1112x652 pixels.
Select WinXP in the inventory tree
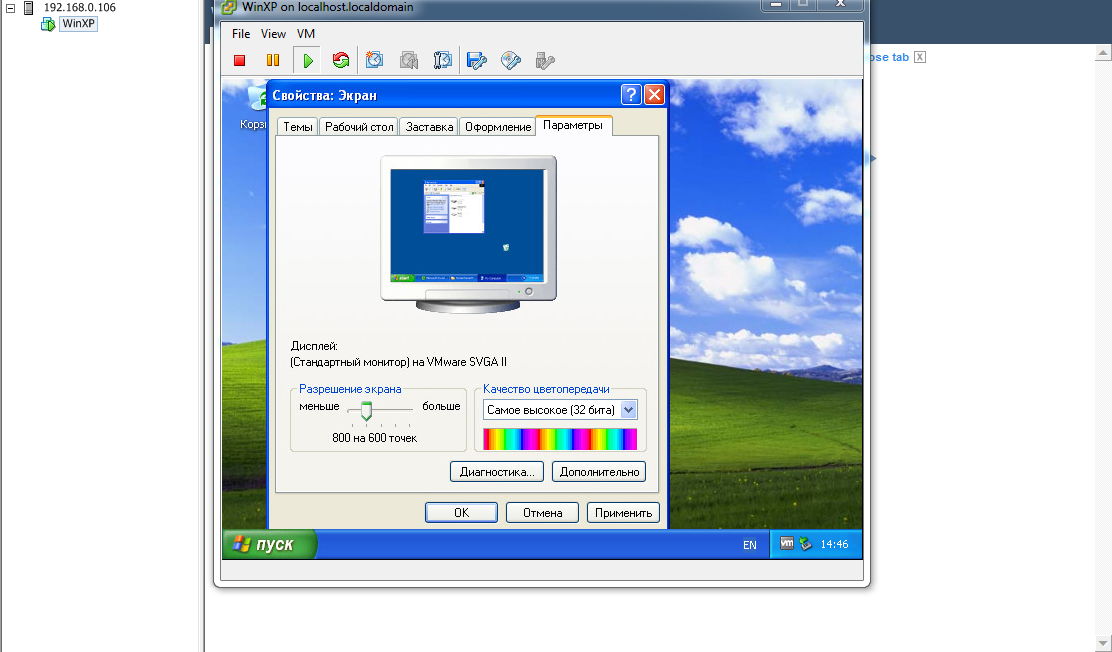78,23
